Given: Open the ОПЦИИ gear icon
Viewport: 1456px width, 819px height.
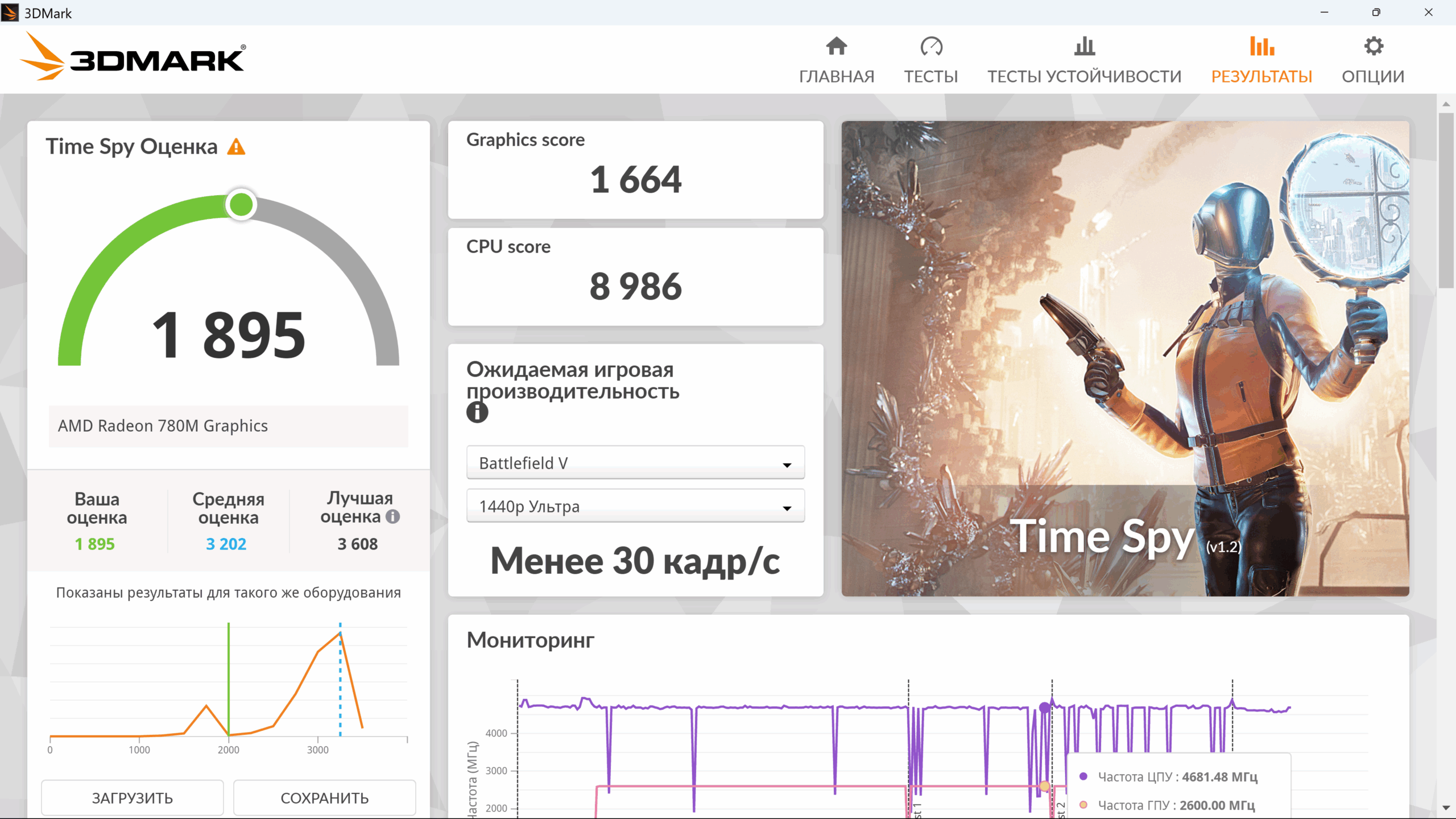Looking at the screenshot, I should [1373, 46].
